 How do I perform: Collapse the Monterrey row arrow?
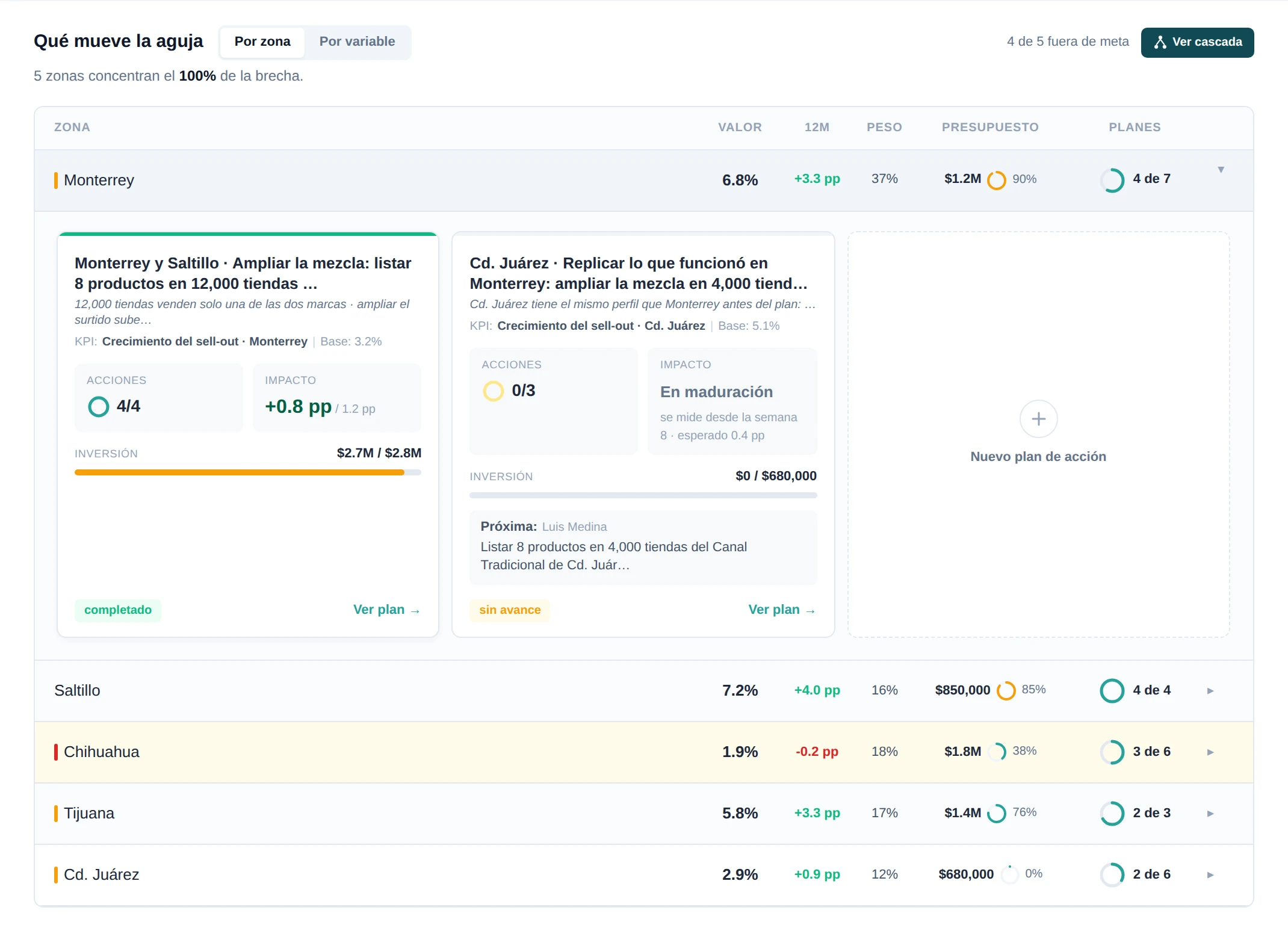click(1221, 170)
